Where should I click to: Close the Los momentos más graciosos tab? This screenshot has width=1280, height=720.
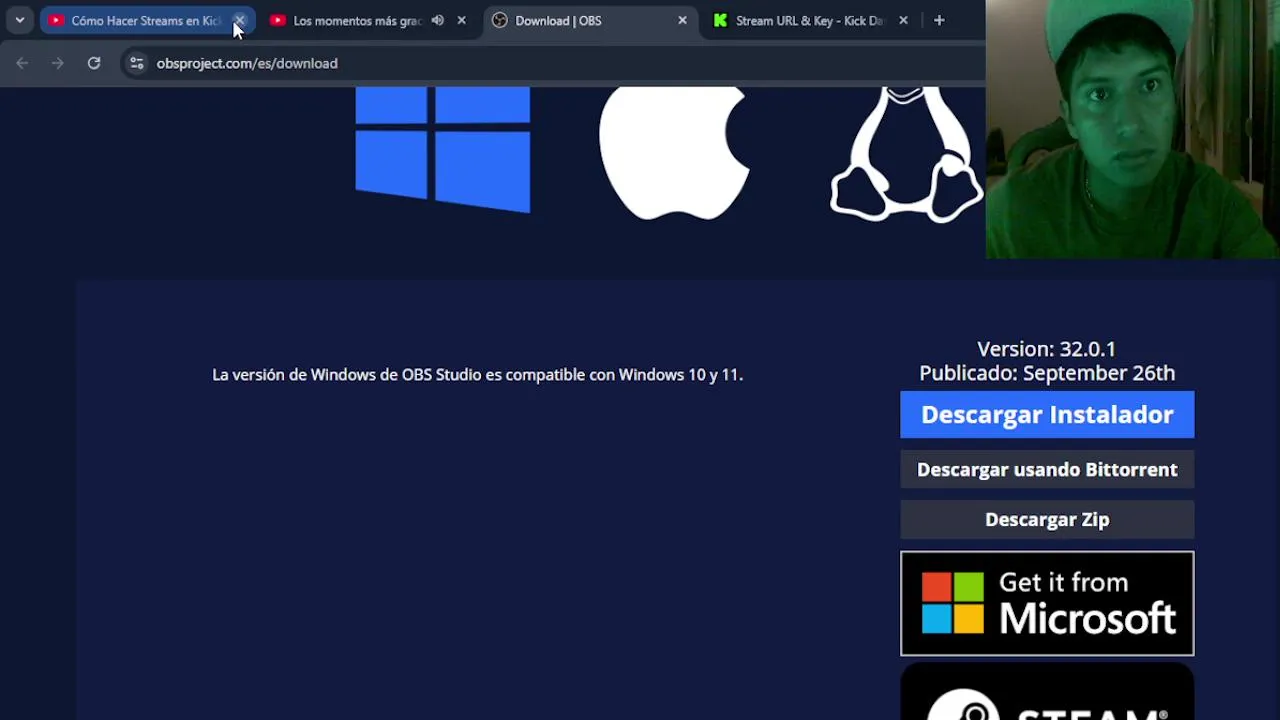[461, 20]
